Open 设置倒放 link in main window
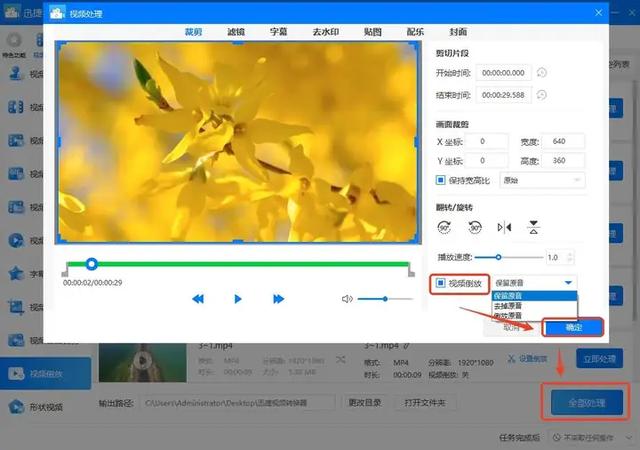 527,359
